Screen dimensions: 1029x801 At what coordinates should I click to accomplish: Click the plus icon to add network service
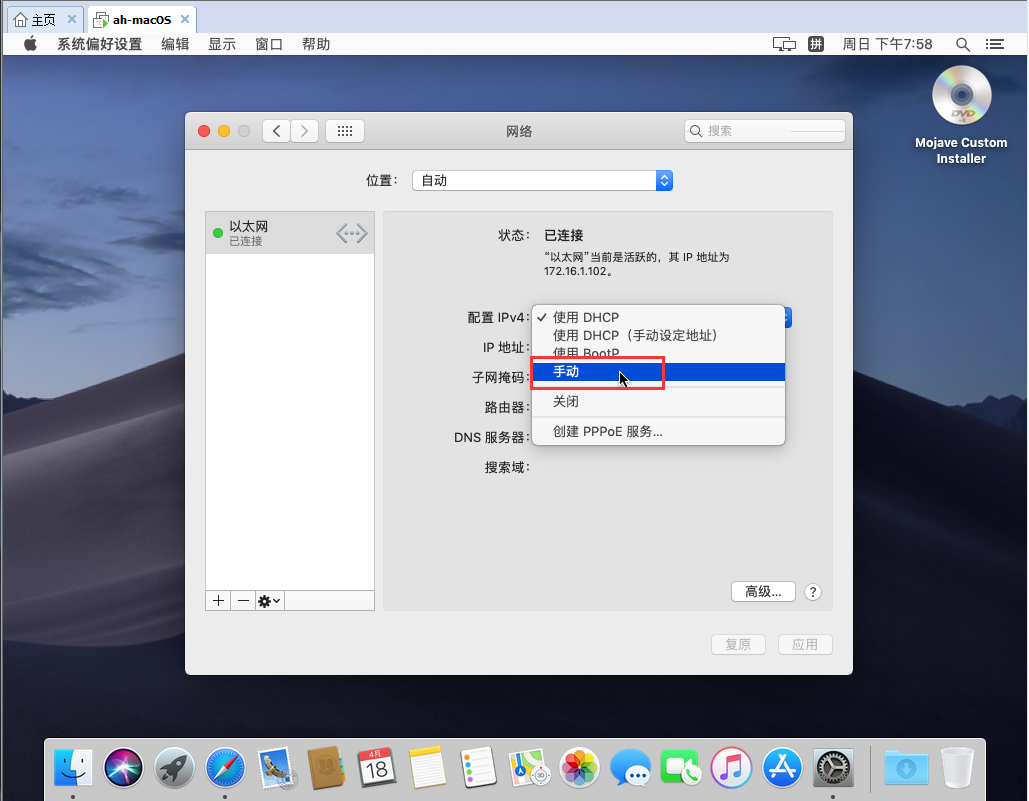(x=218, y=601)
